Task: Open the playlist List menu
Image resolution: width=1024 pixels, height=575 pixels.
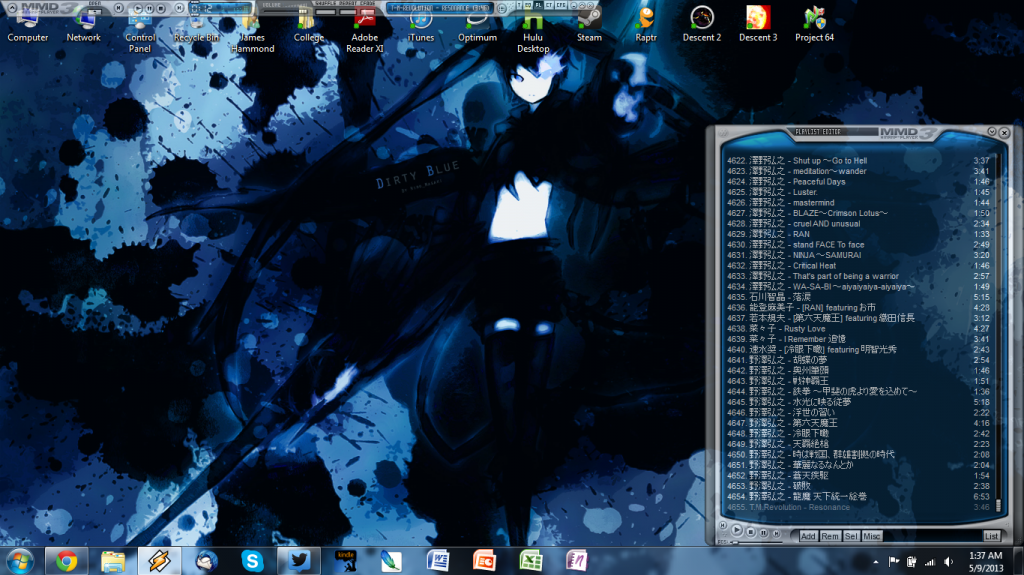Action: point(992,536)
